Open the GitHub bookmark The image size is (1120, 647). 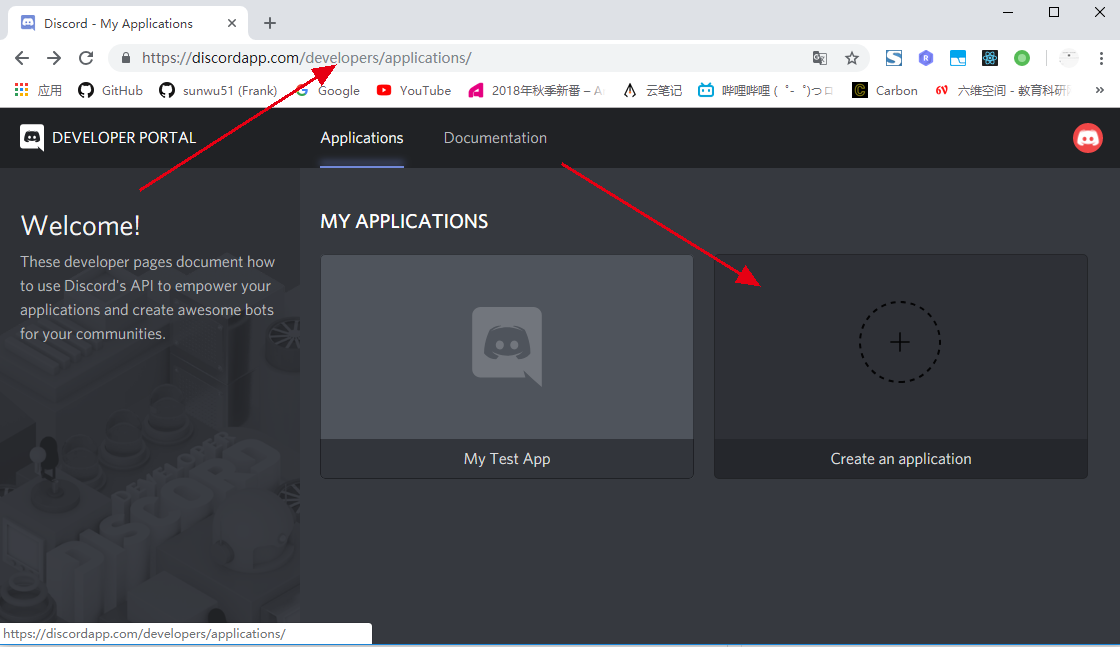click(x=111, y=91)
